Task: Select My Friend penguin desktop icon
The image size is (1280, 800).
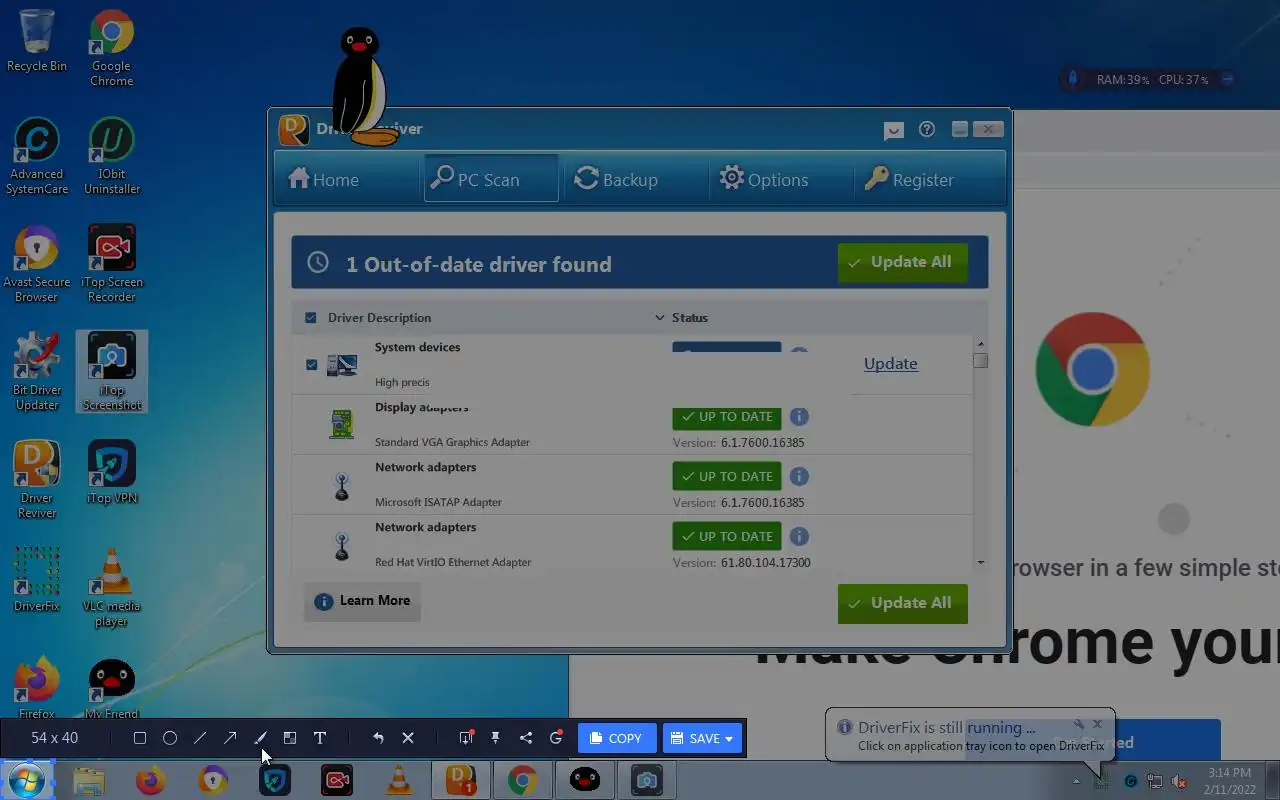Action: (x=112, y=689)
